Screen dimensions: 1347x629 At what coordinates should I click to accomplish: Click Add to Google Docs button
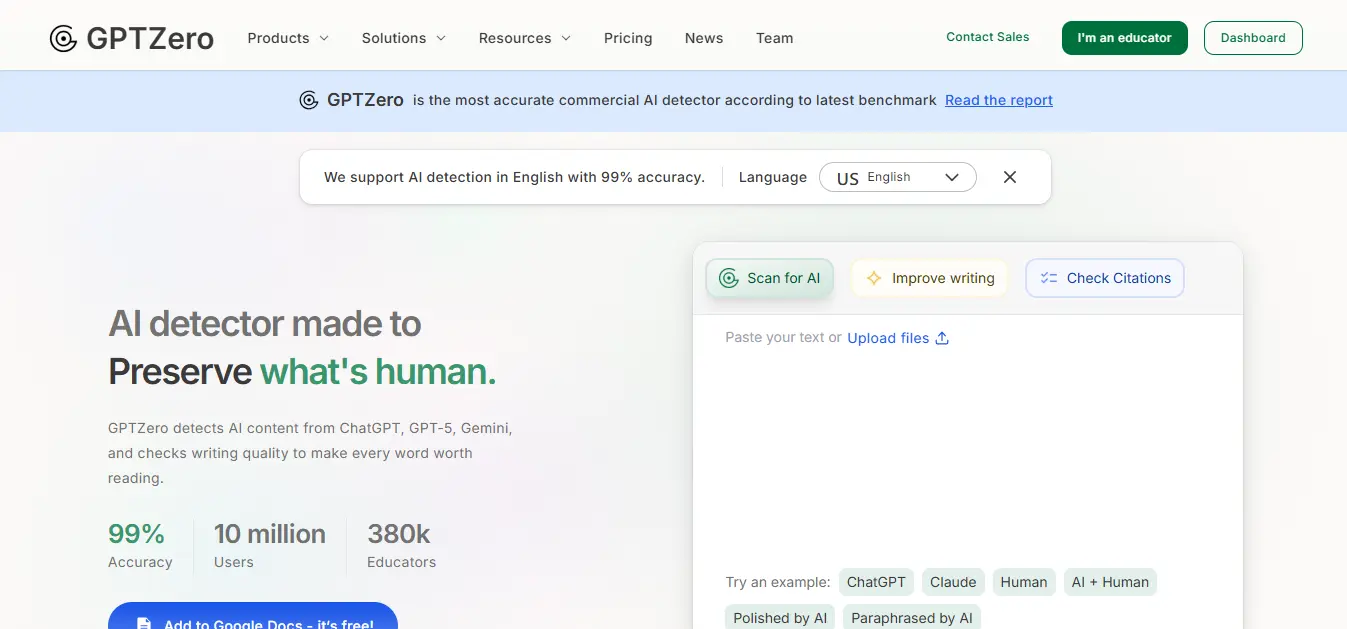253,616
